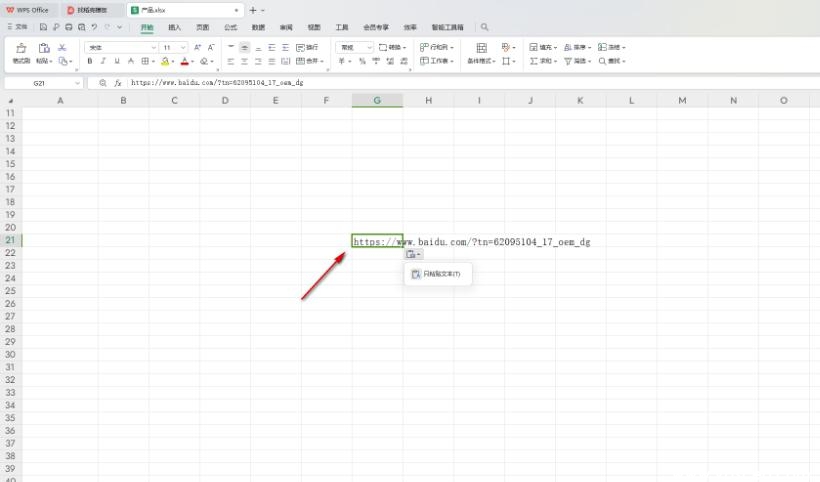This screenshot has width=820, height=482.
Task: Switch to the Page ribbon tab
Action: pos(202,27)
